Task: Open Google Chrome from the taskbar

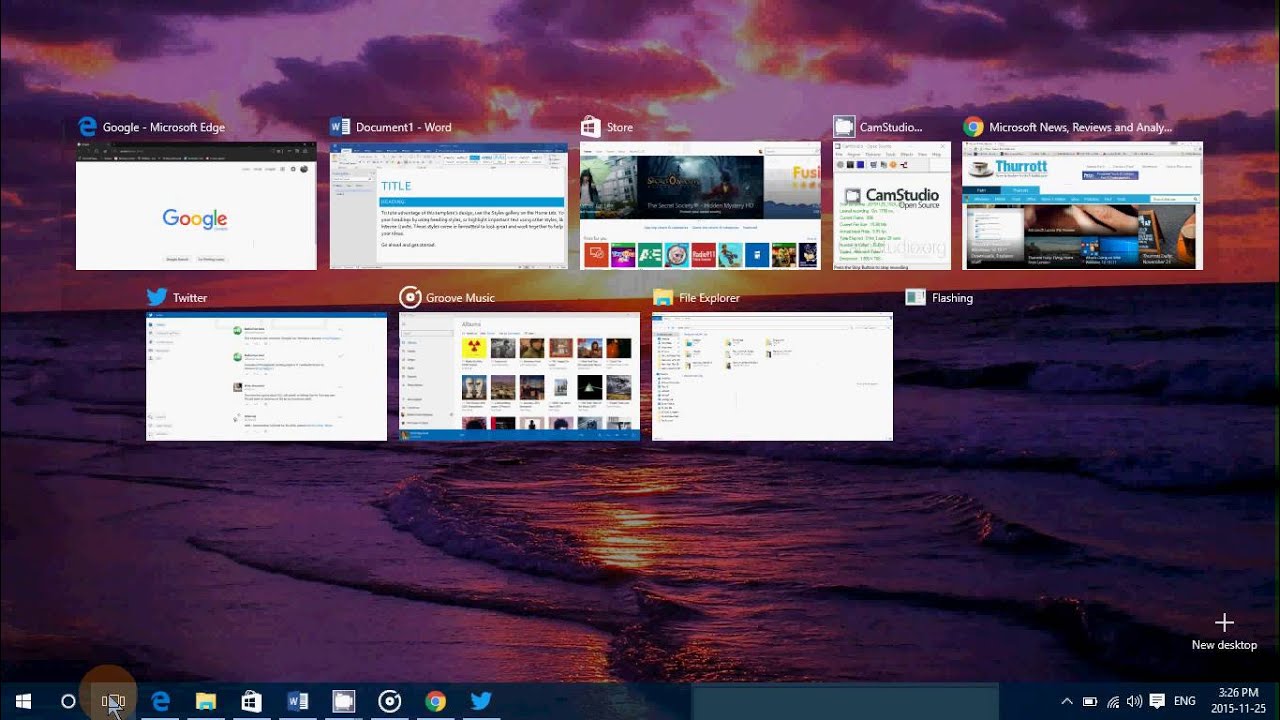Action: [x=435, y=701]
